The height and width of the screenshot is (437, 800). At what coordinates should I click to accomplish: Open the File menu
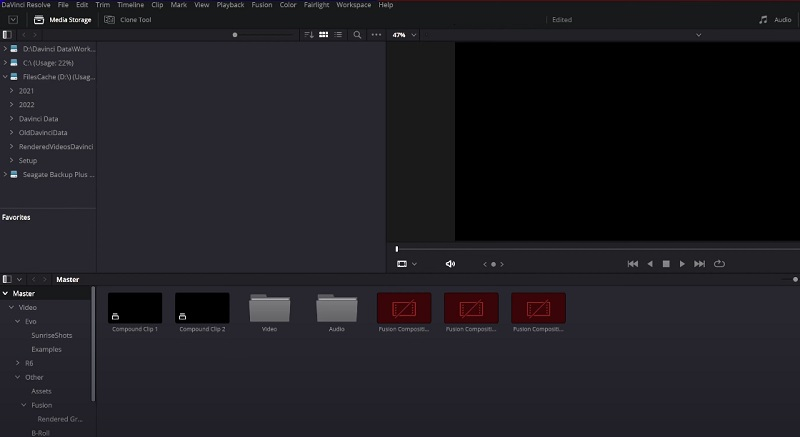point(63,5)
